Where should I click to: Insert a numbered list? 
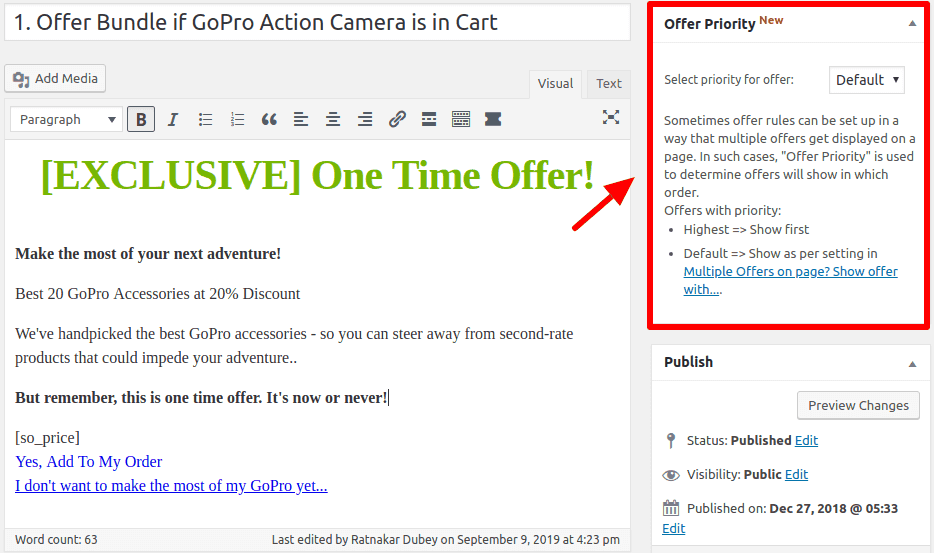[237, 119]
